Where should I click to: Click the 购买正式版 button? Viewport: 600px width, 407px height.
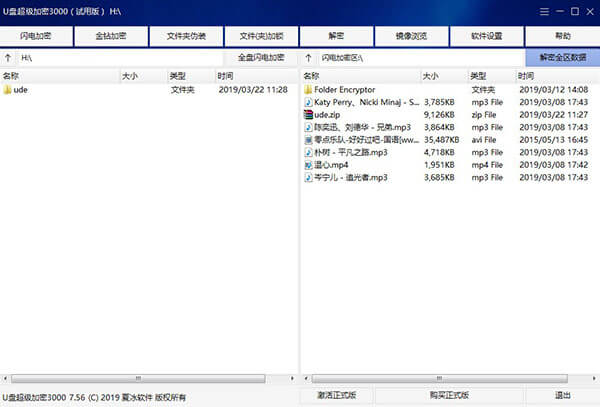point(449,395)
